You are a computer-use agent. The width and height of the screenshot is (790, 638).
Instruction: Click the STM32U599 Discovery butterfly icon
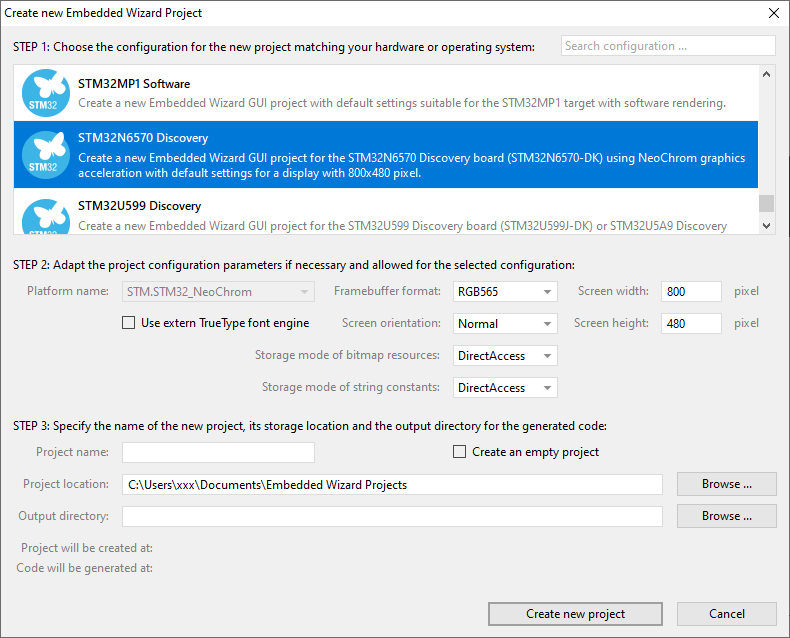(x=44, y=217)
